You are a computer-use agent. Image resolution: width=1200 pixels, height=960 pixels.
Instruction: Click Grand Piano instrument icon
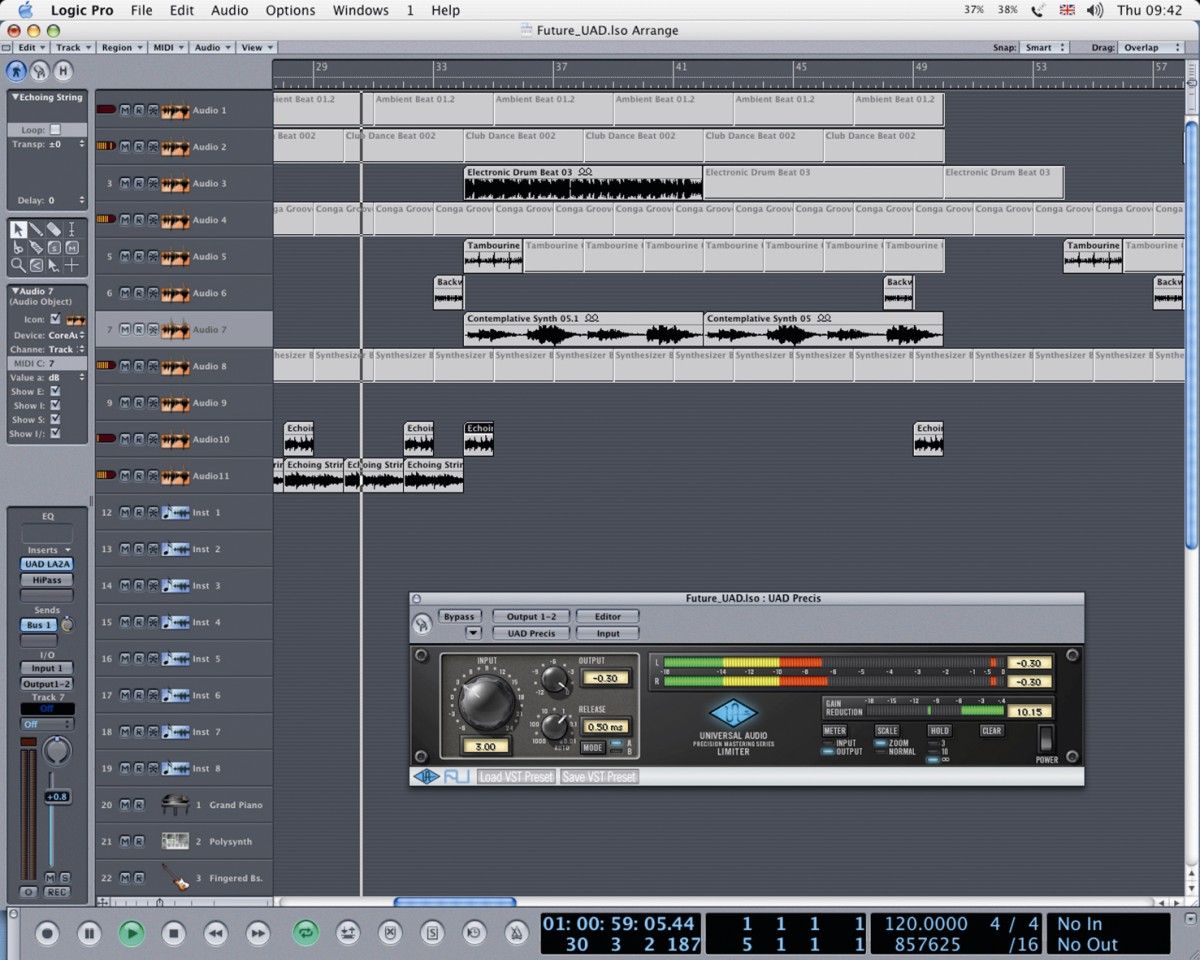pyautogui.click(x=175, y=805)
